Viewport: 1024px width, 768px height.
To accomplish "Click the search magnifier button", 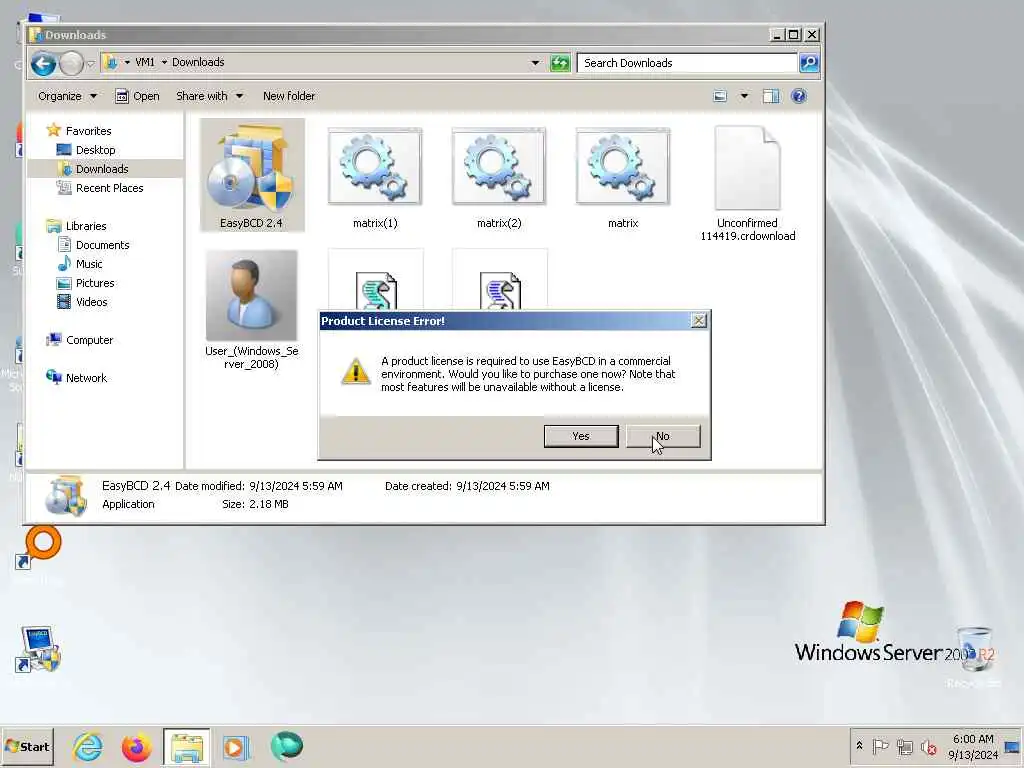I will 808,63.
